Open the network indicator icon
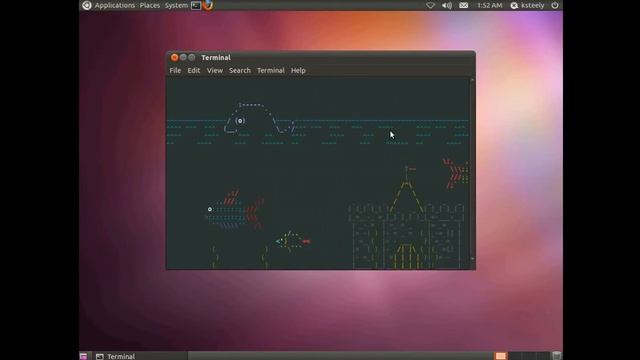Image resolution: width=640 pixels, height=360 pixels. coord(430,5)
